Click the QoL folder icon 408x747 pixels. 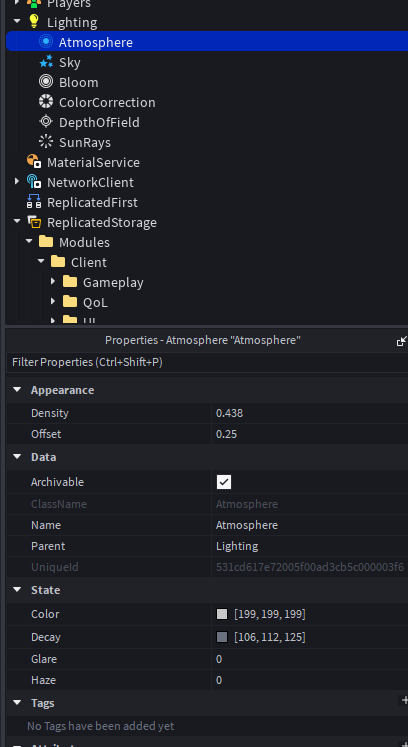tap(70, 302)
